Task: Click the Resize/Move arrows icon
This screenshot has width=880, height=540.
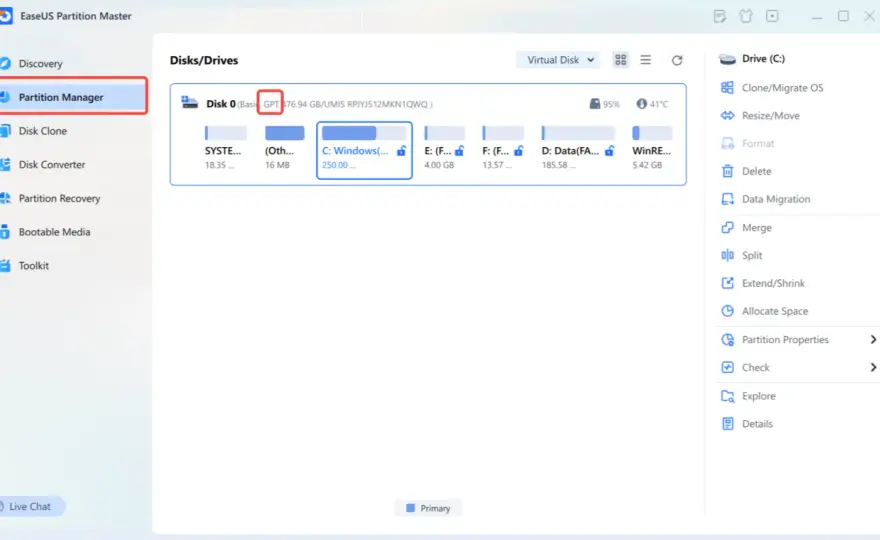Action: tap(727, 116)
